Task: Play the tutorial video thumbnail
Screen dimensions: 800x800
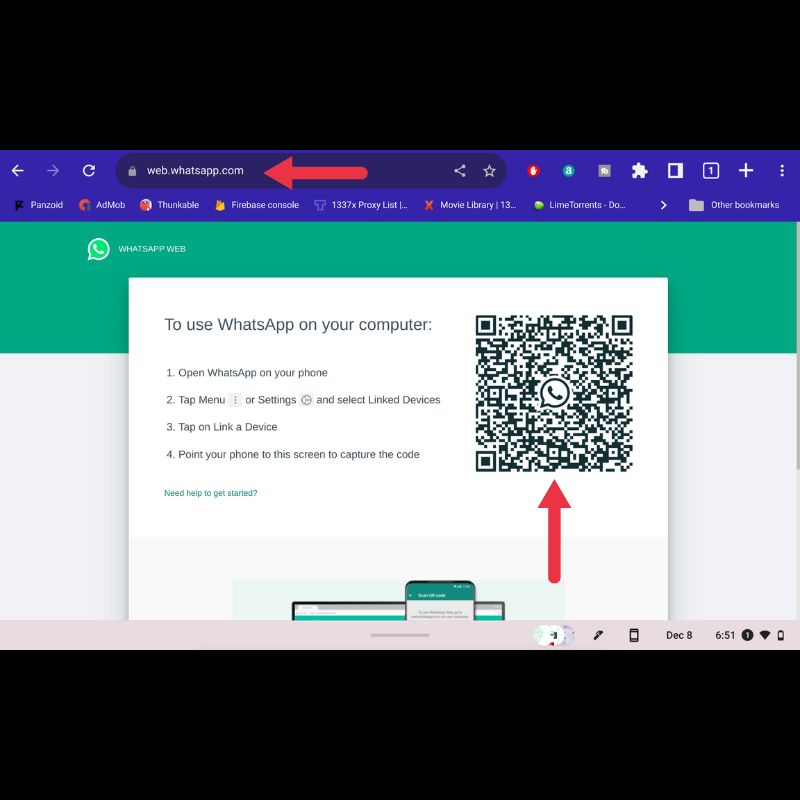Action: [x=398, y=600]
